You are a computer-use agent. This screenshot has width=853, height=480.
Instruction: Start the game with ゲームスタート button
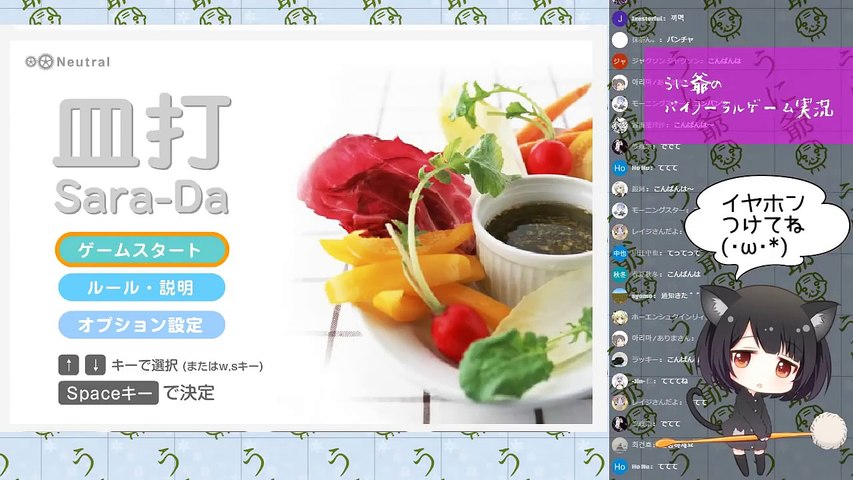click(142, 250)
